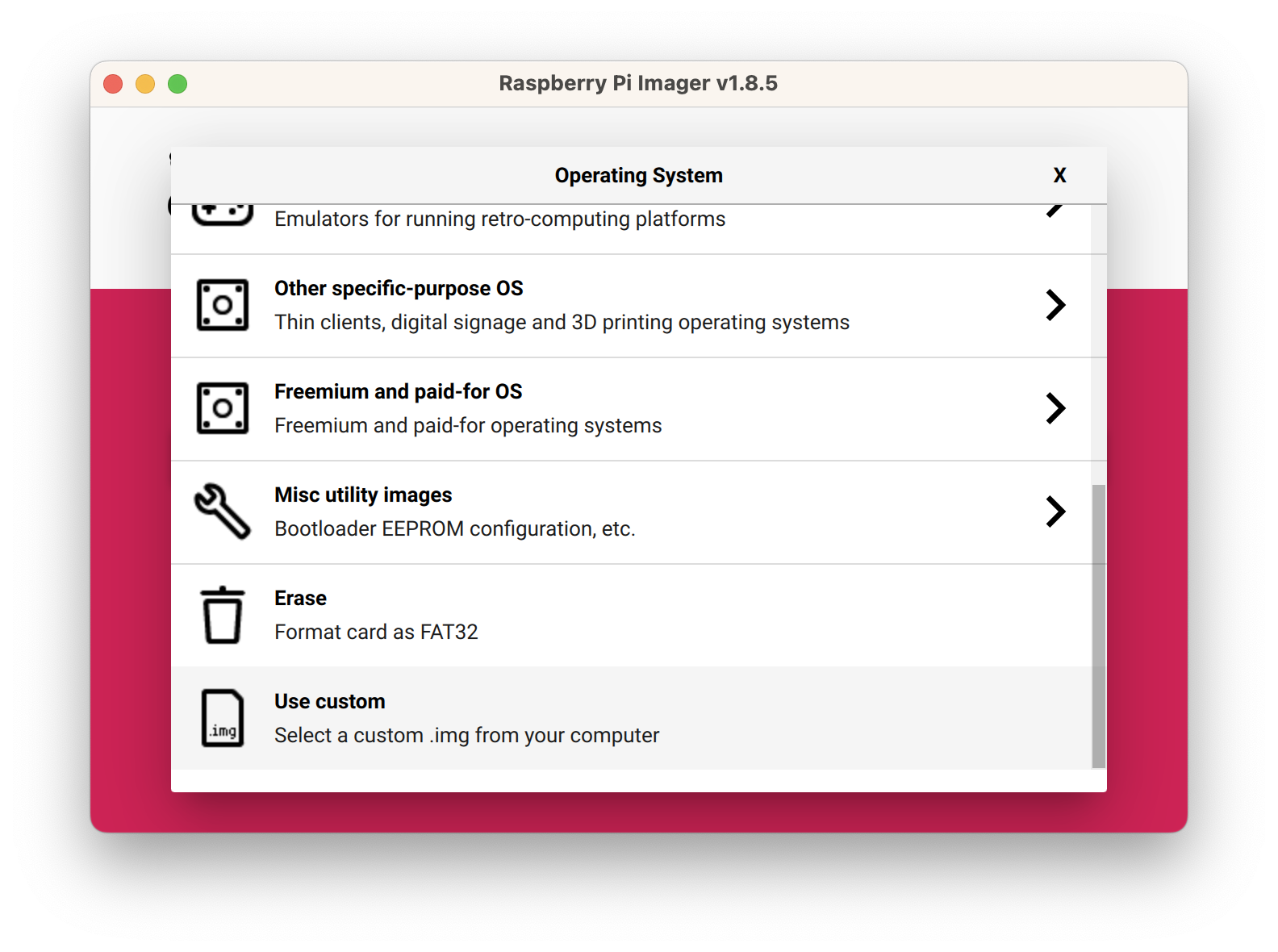Screen dimensions: 1278x952
Task: Open the Other specific-purpose OS category title
Action: point(399,289)
